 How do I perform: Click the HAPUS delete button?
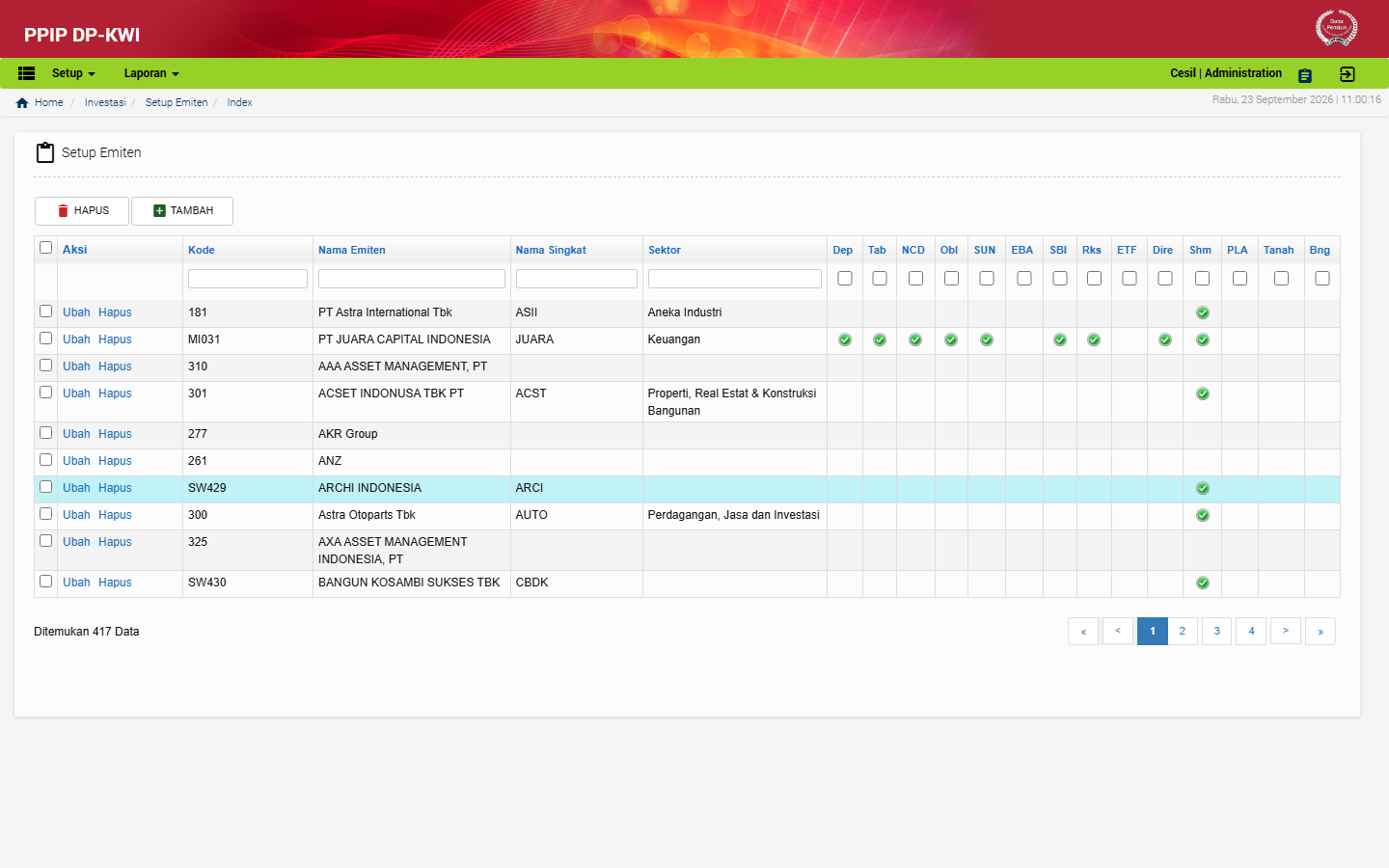[82, 211]
